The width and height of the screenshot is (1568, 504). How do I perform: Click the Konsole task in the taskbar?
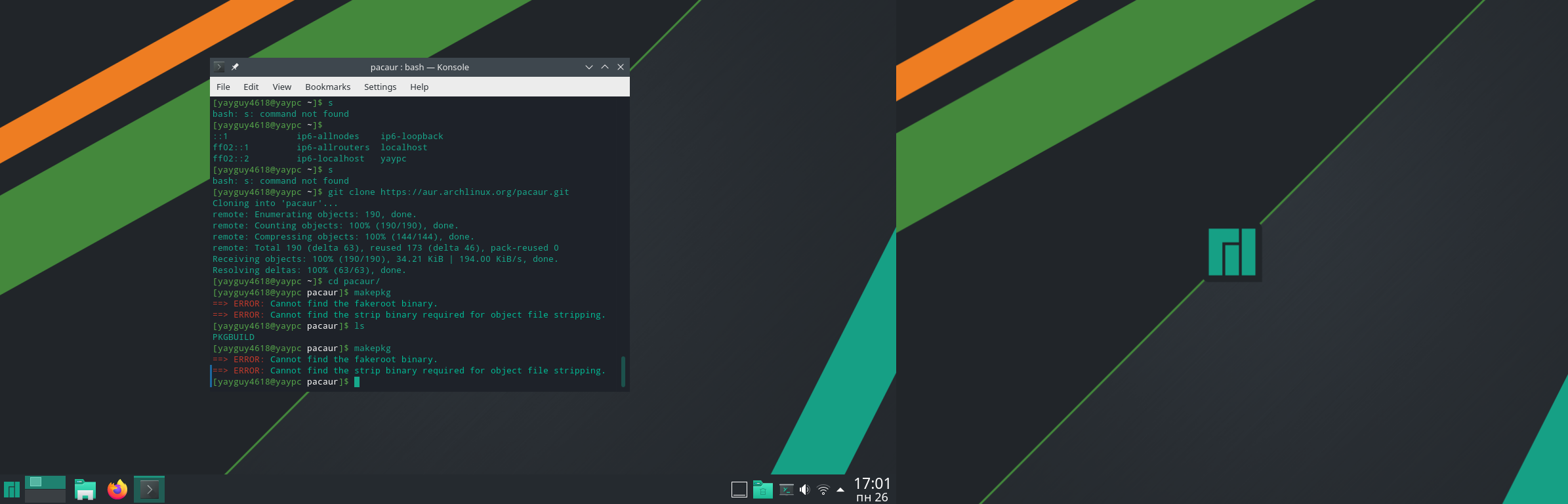(149, 490)
